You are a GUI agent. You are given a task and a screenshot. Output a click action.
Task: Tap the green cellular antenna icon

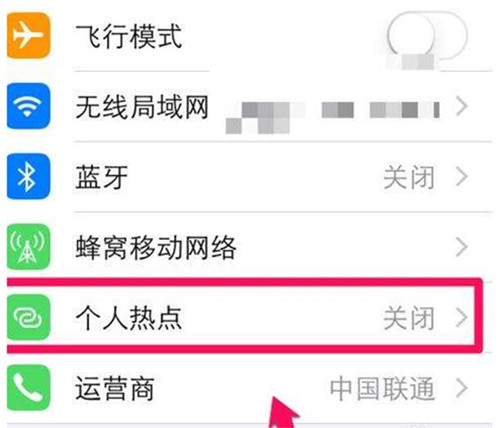[29, 247]
